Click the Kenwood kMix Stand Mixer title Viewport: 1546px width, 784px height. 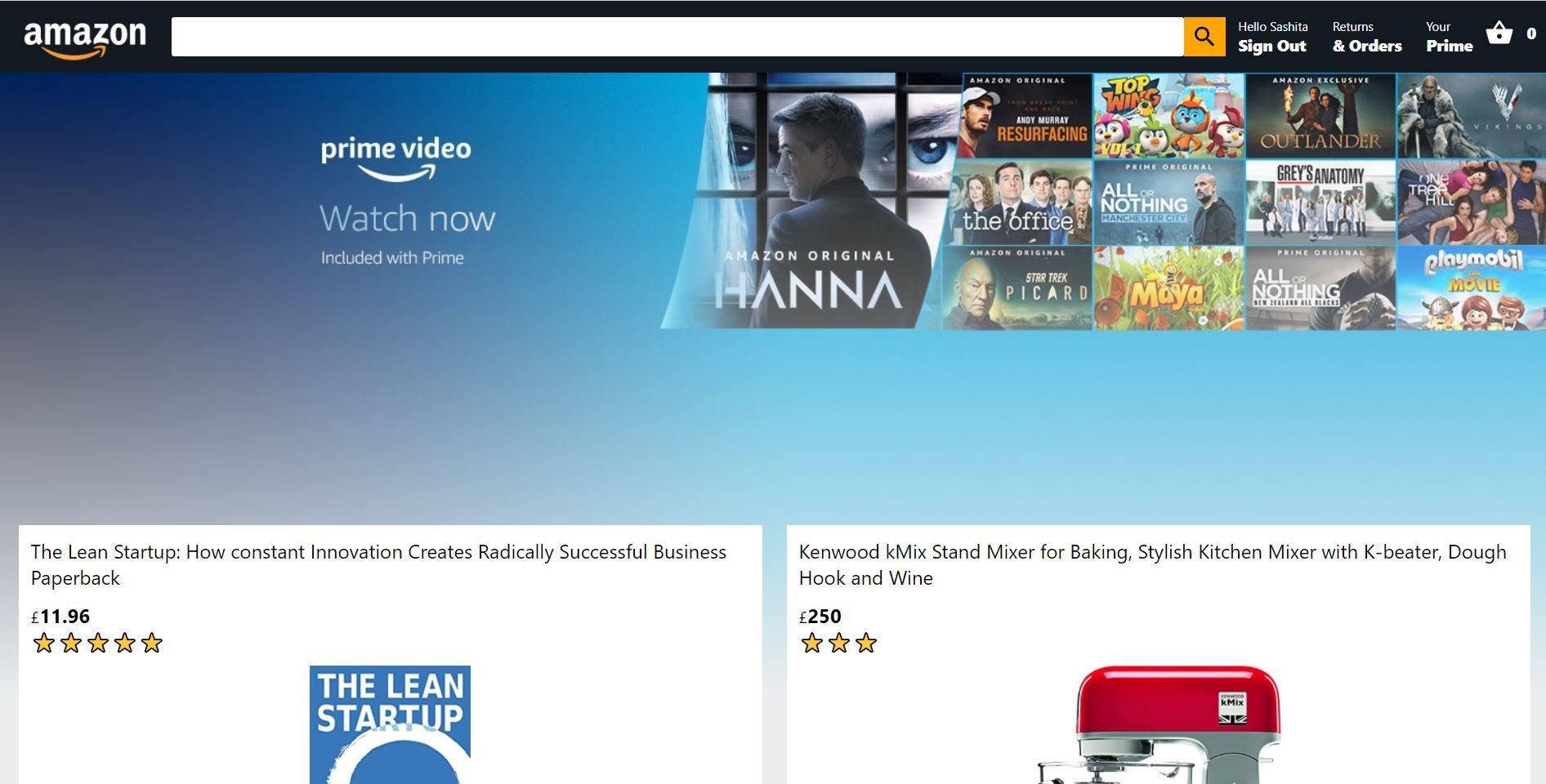point(1152,564)
